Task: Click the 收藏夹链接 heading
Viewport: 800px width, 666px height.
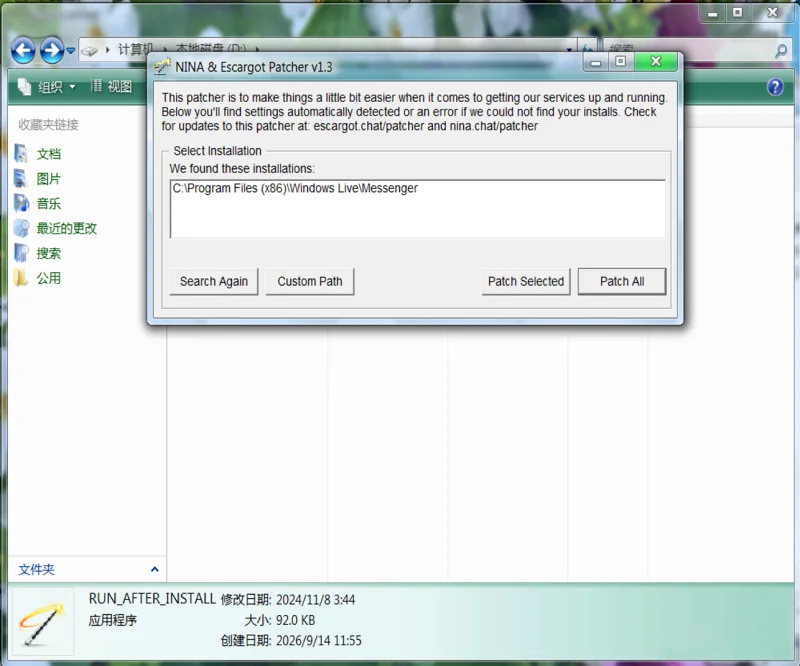Action: (48, 125)
